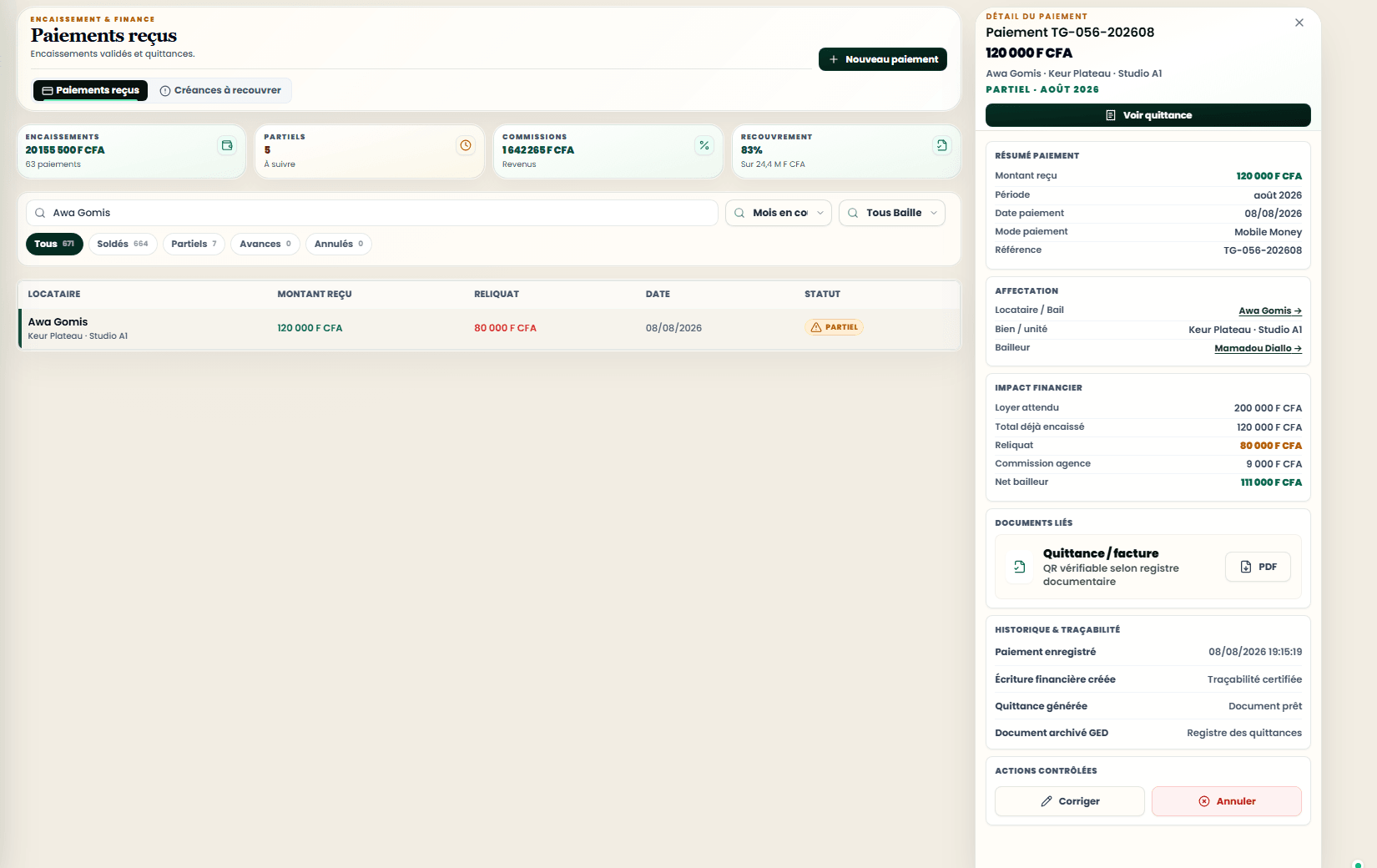Click the red Annuler button
The image size is (1377, 868).
(x=1227, y=801)
